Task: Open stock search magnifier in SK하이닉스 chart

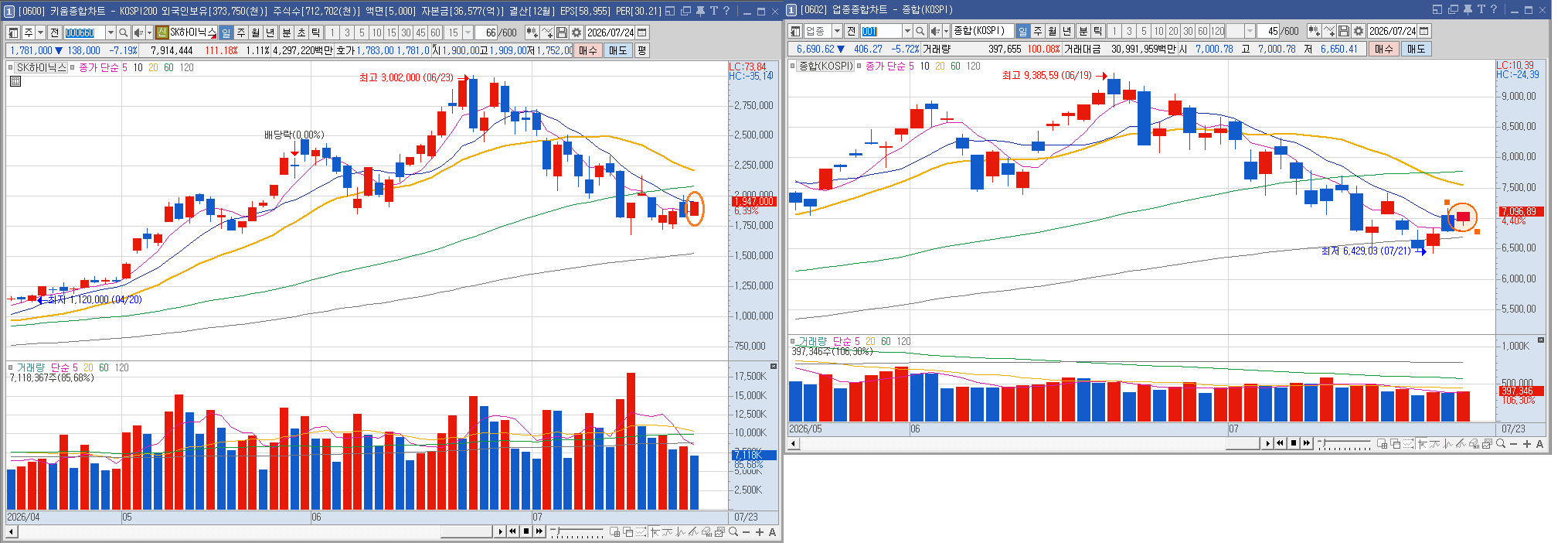Action: [123, 32]
